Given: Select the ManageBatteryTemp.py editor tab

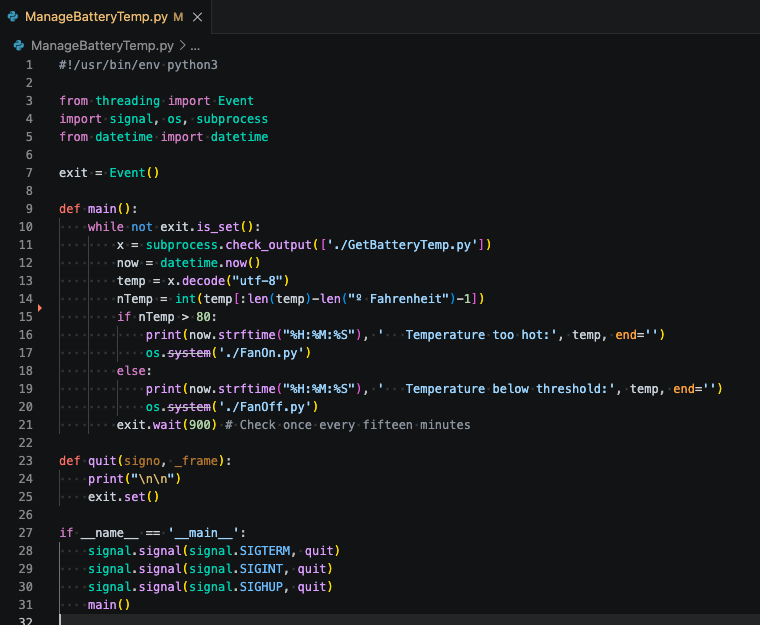Looking at the screenshot, I should point(105,17).
